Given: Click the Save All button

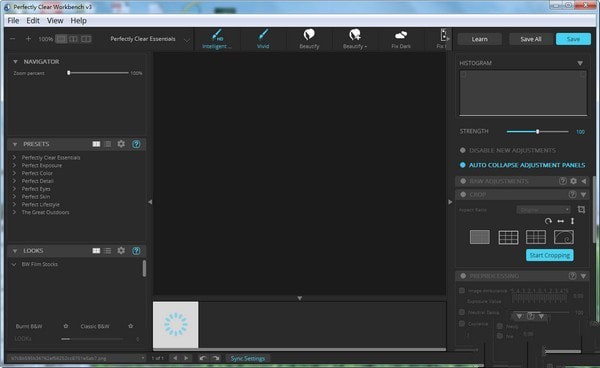Looking at the screenshot, I should pos(530,39).
